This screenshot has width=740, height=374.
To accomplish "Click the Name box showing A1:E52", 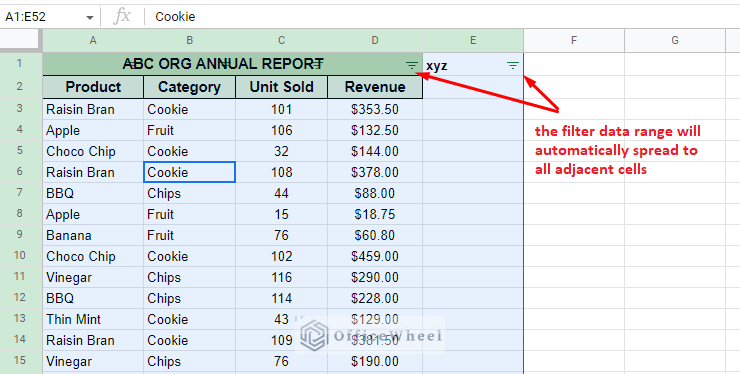I will [49, 17].
